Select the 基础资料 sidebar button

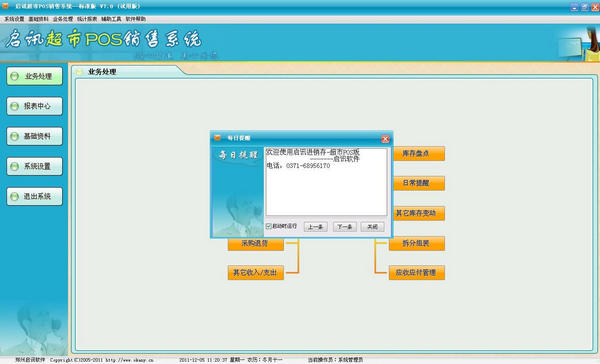pos(34,136)
